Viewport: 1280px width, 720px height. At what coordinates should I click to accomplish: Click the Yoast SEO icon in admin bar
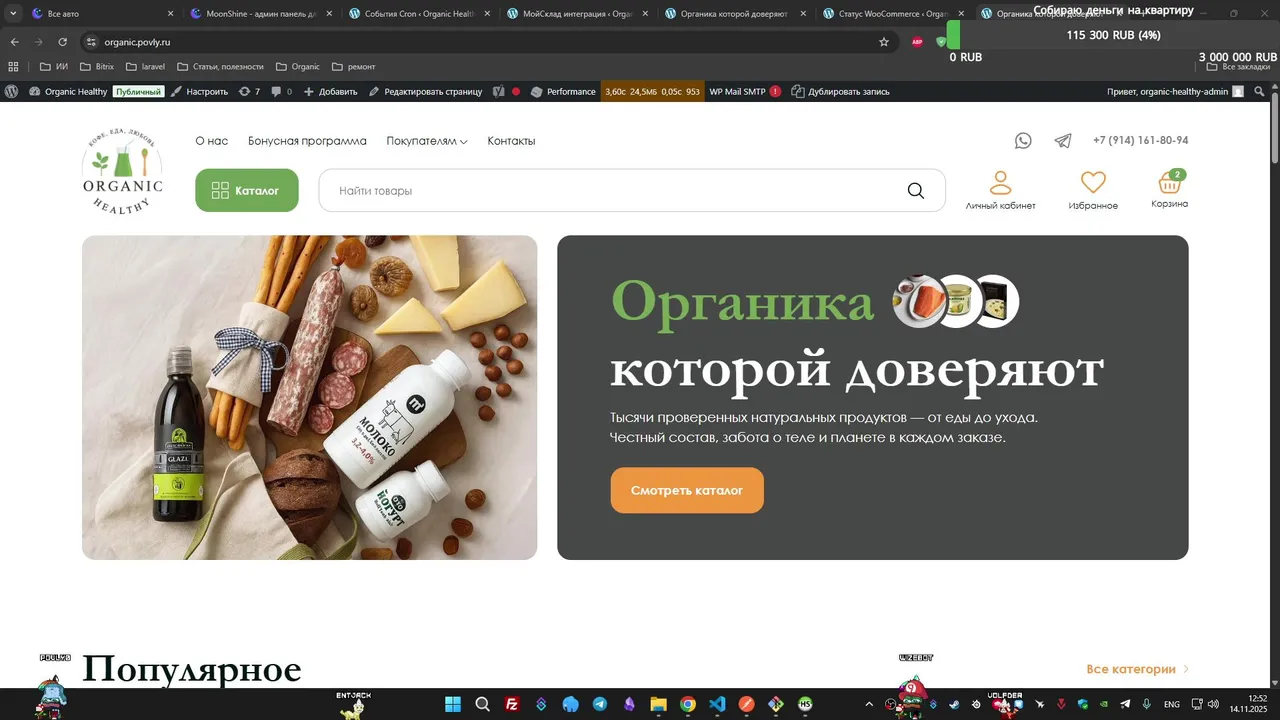[498, 91]
